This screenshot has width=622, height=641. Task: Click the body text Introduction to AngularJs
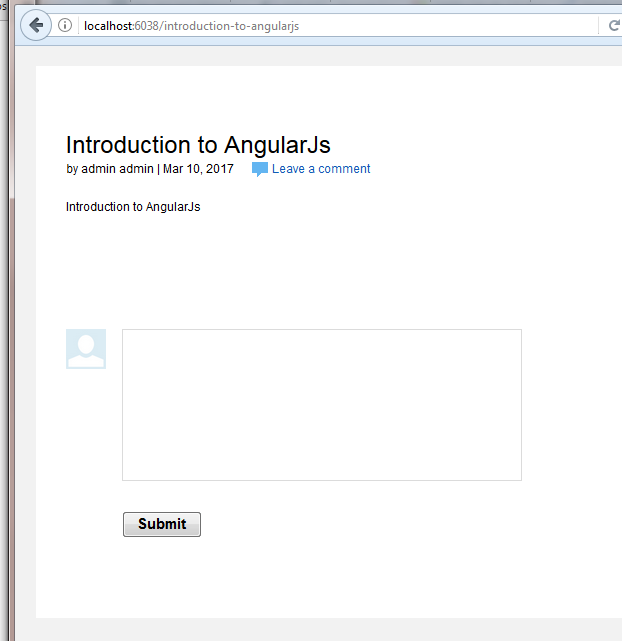133,207
